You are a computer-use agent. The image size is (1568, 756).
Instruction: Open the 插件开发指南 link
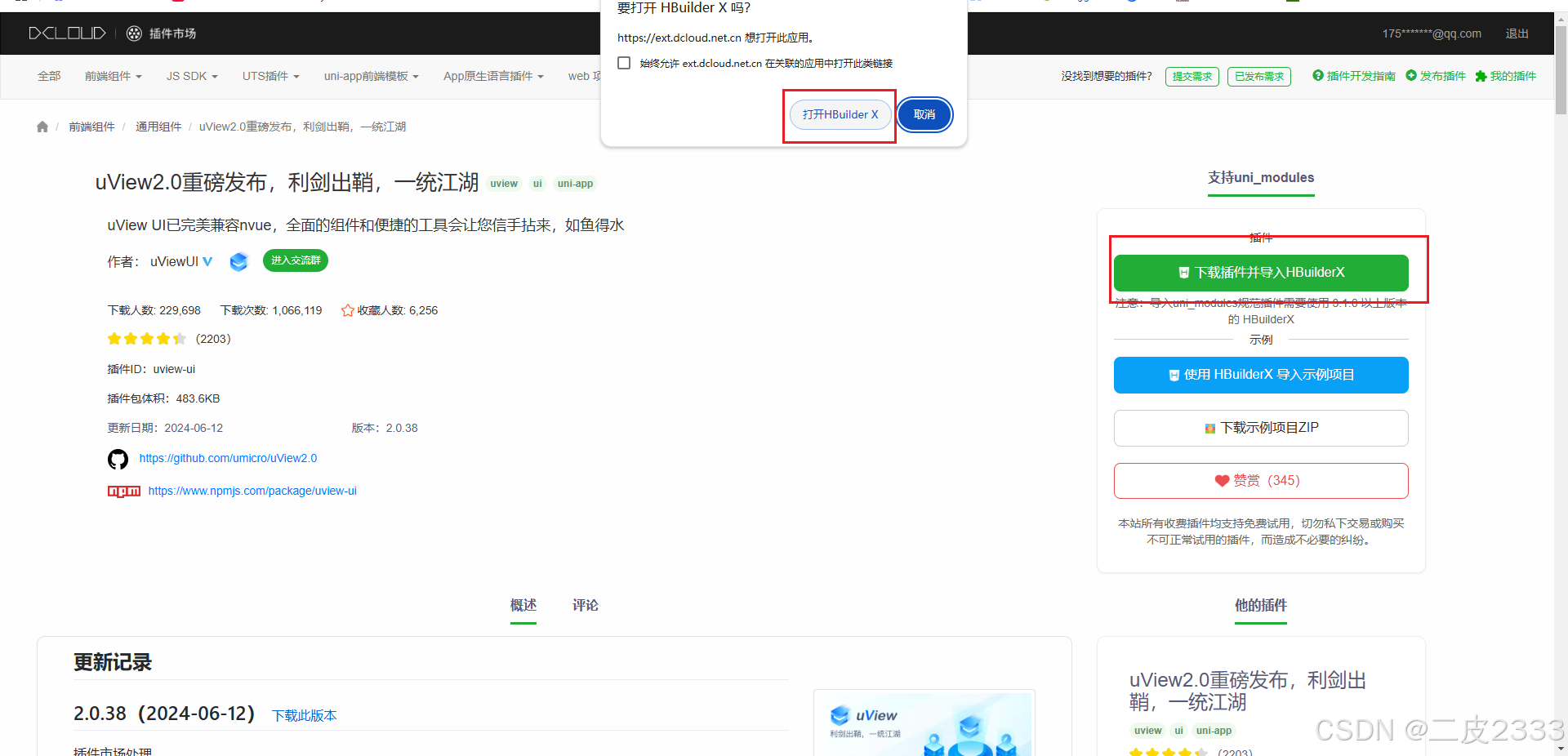(x=1354, y=76)
